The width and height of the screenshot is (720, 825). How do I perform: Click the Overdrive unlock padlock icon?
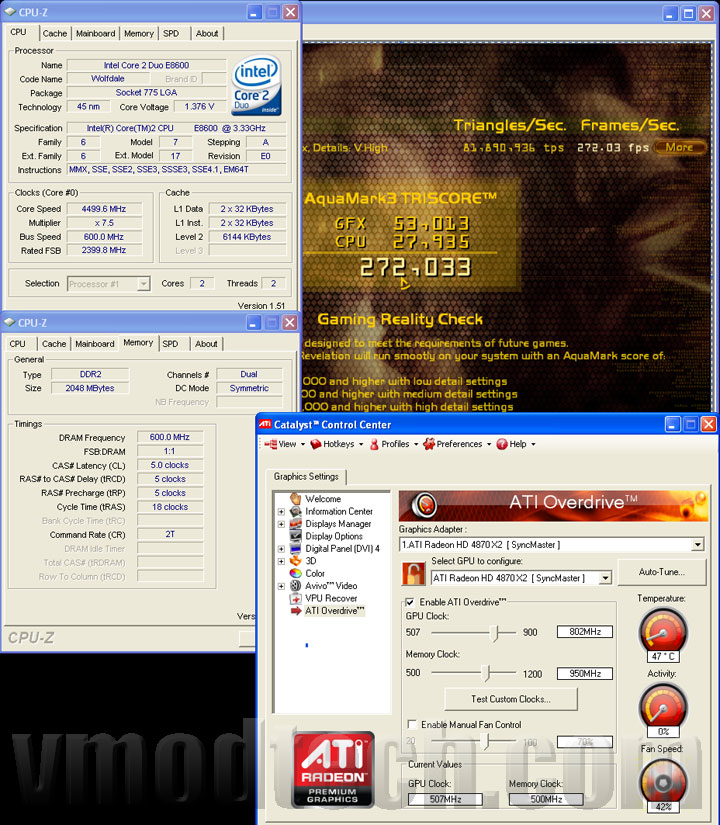coord(413,574)
